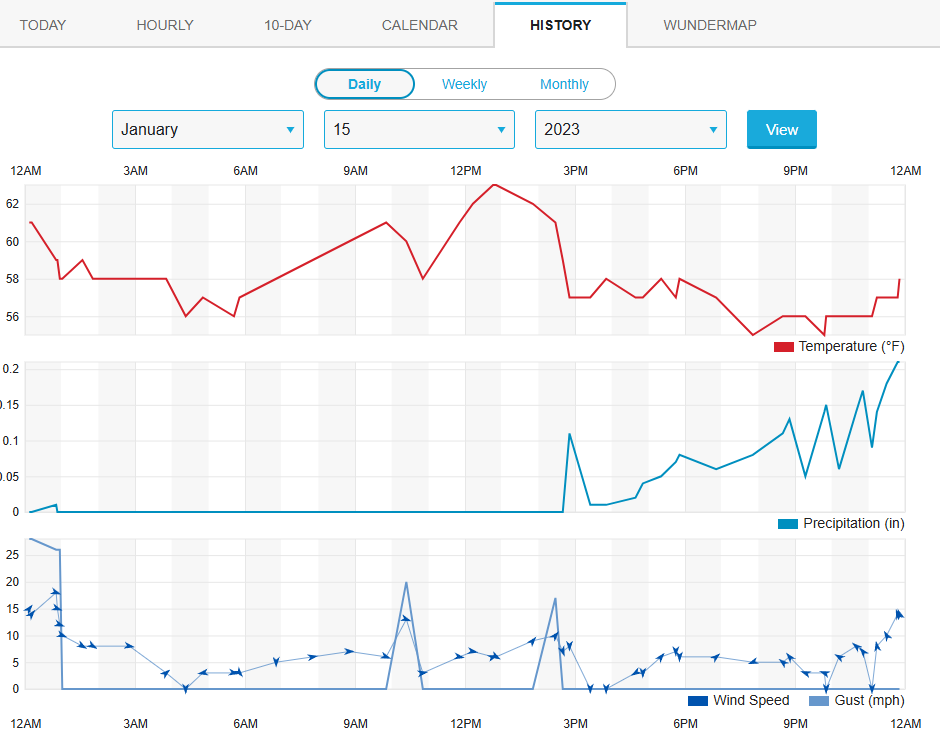This screenshot has height=735, width=940.
Task: Click the 63°F temperature peak after 12PM
Action: 494,185
